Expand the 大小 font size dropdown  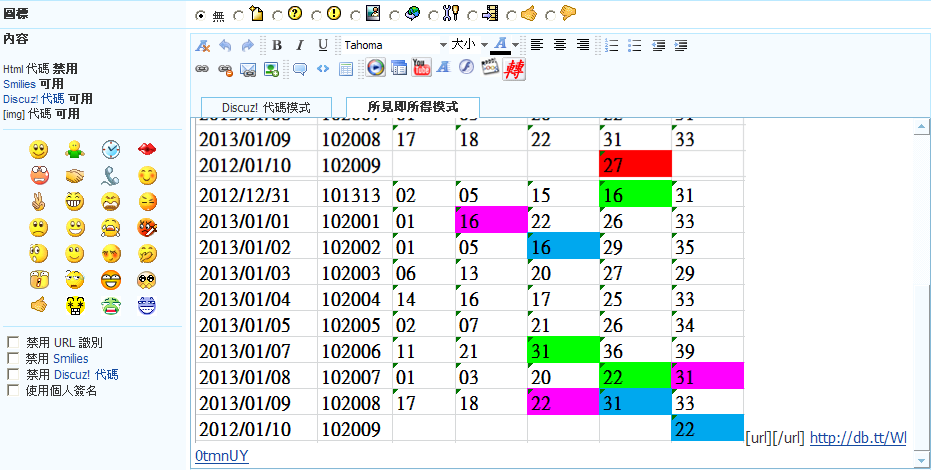[x=484, y=45]
